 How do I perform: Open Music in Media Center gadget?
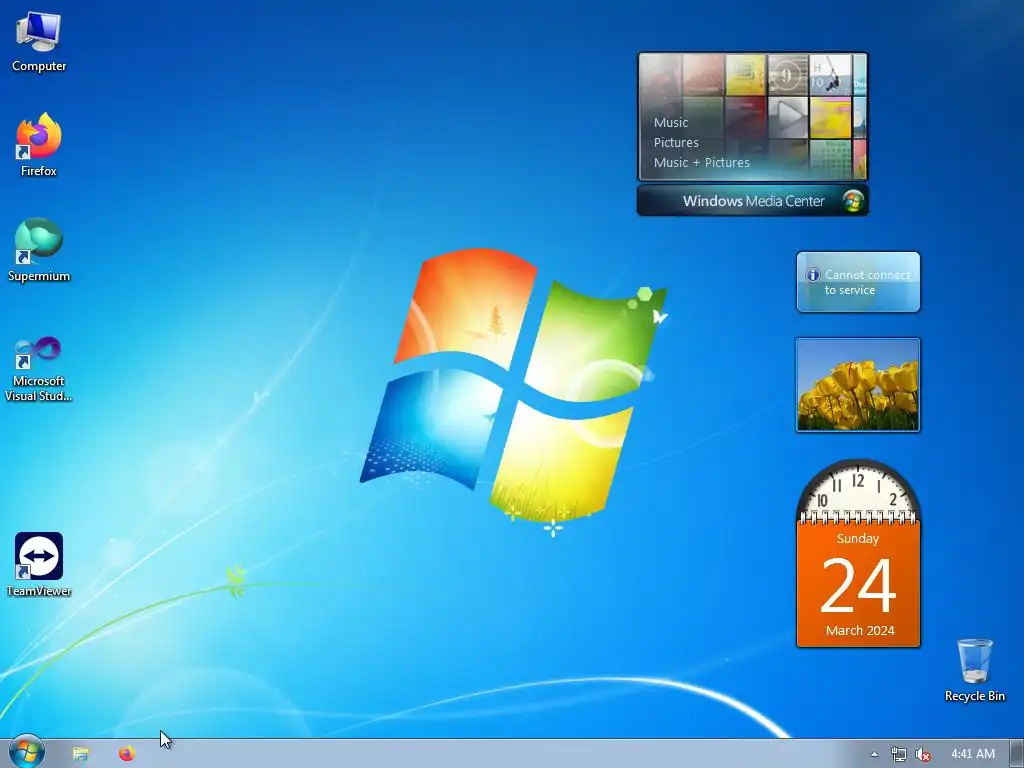[671, 122]
